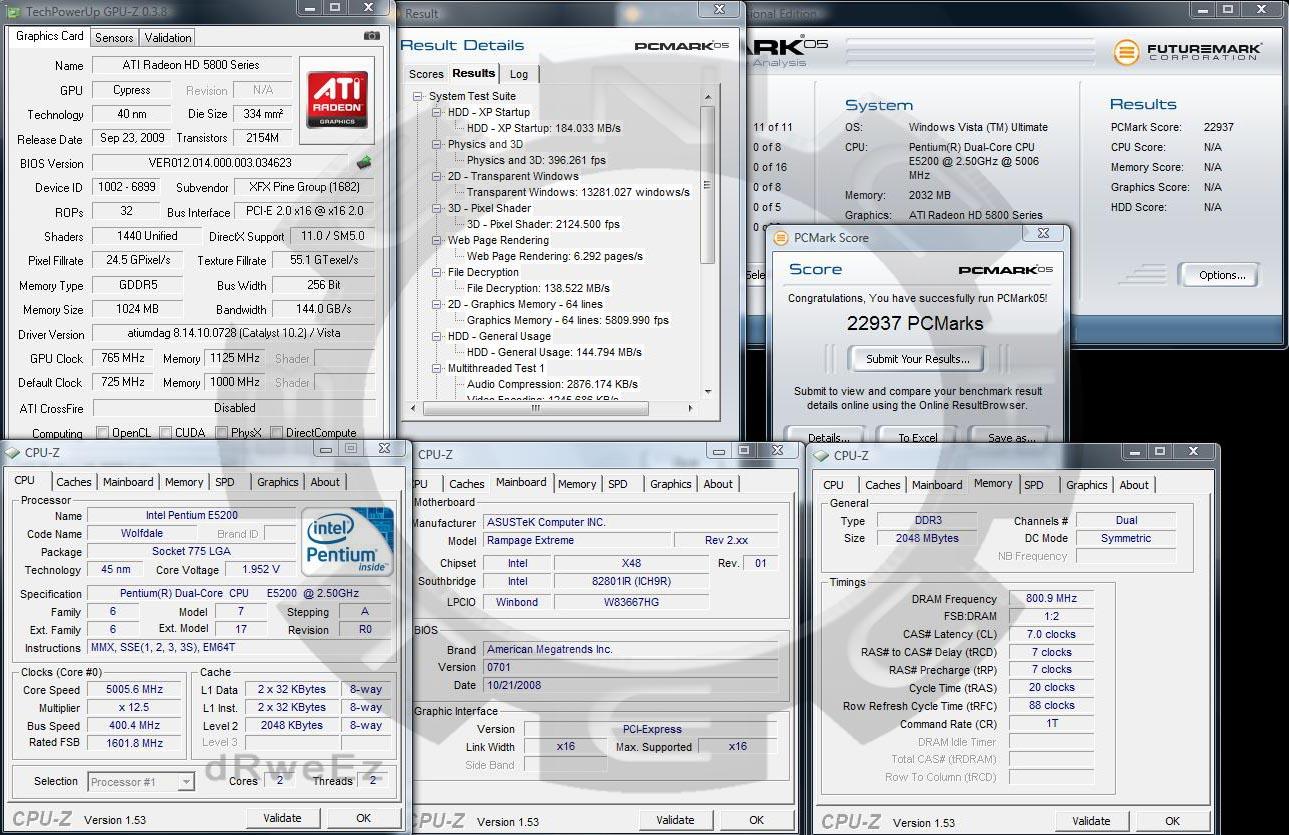
Task: Collapse the 3D - Pixel Shader node
Action: [436, 208]
